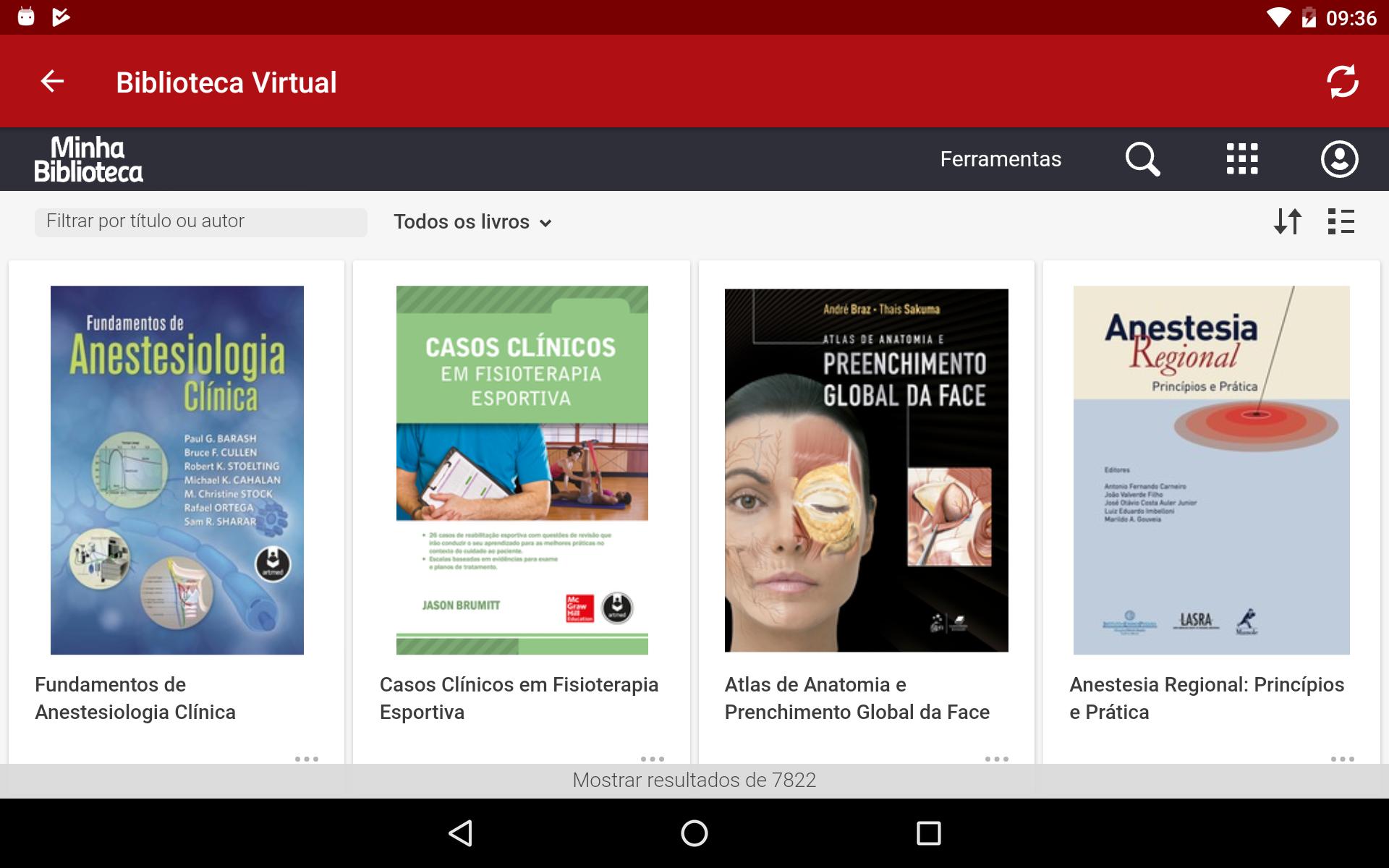Click the filter by title or author field
Screen dimensions: 1389x868
pyautogui.click(x=200, y=222)
